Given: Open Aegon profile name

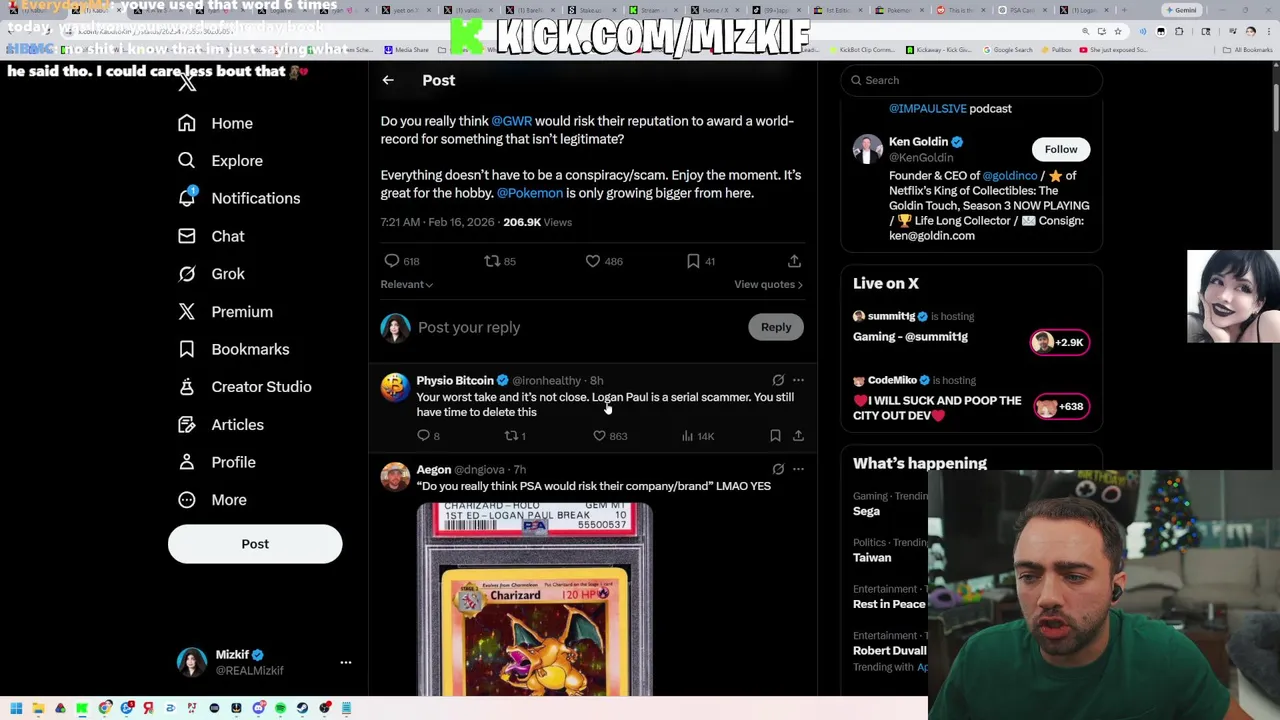Looking at the screenshot, I should [434, 469].
